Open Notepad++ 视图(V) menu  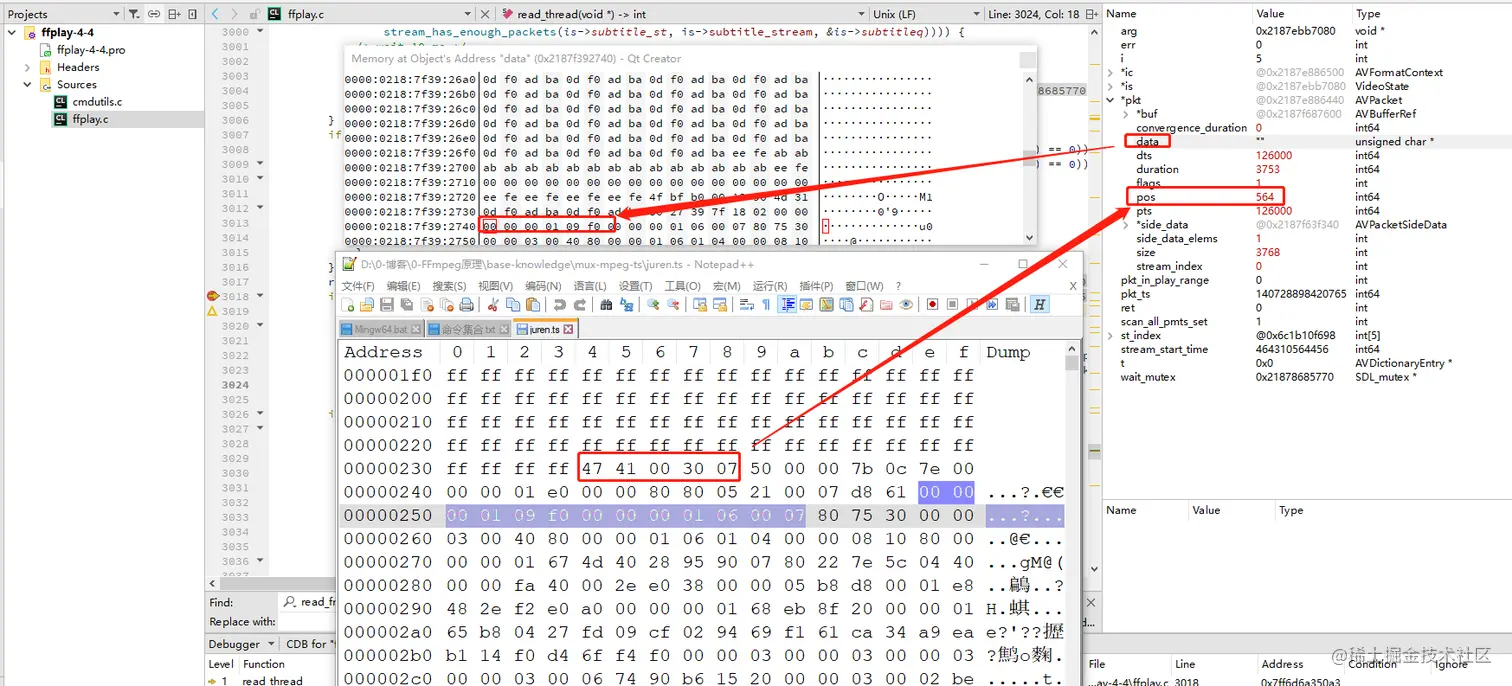pos(496,286)
